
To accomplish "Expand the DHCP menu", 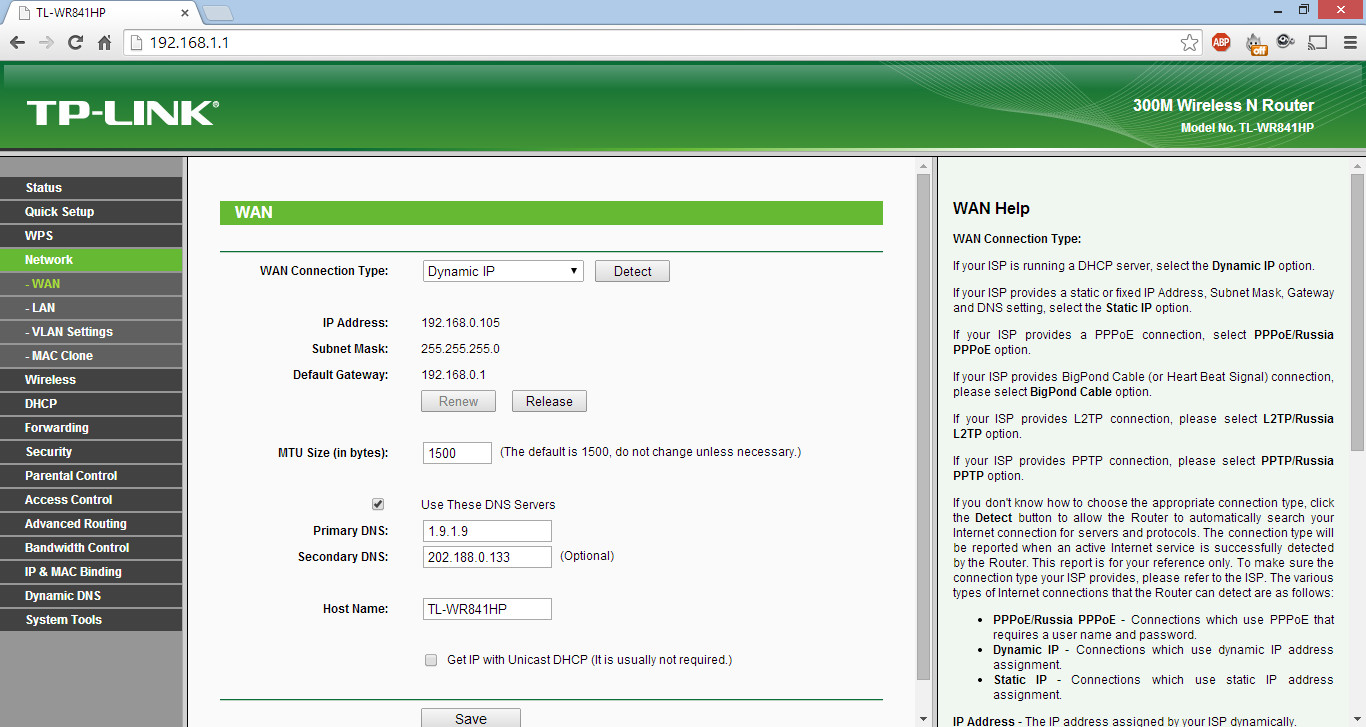I will [x=91, y=404].
